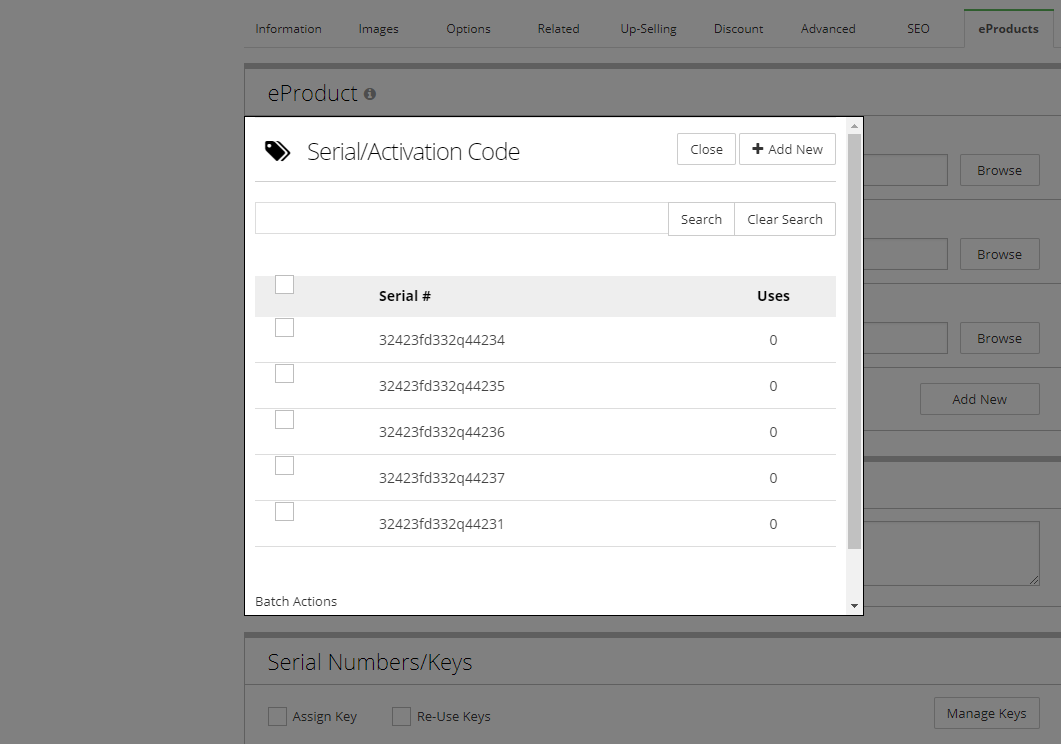
Task: Click the first Browse button
Action: [x=999, y=170]
